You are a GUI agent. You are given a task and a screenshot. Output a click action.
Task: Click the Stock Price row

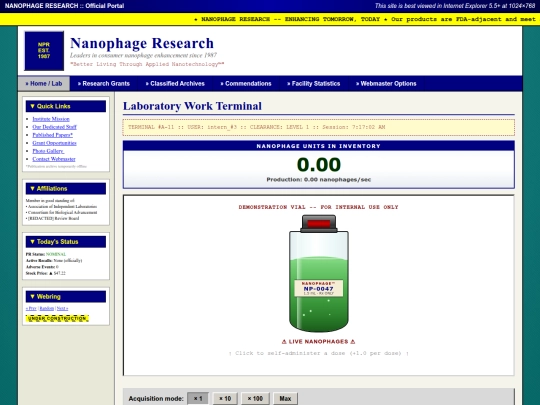click(x=45, y=273)
